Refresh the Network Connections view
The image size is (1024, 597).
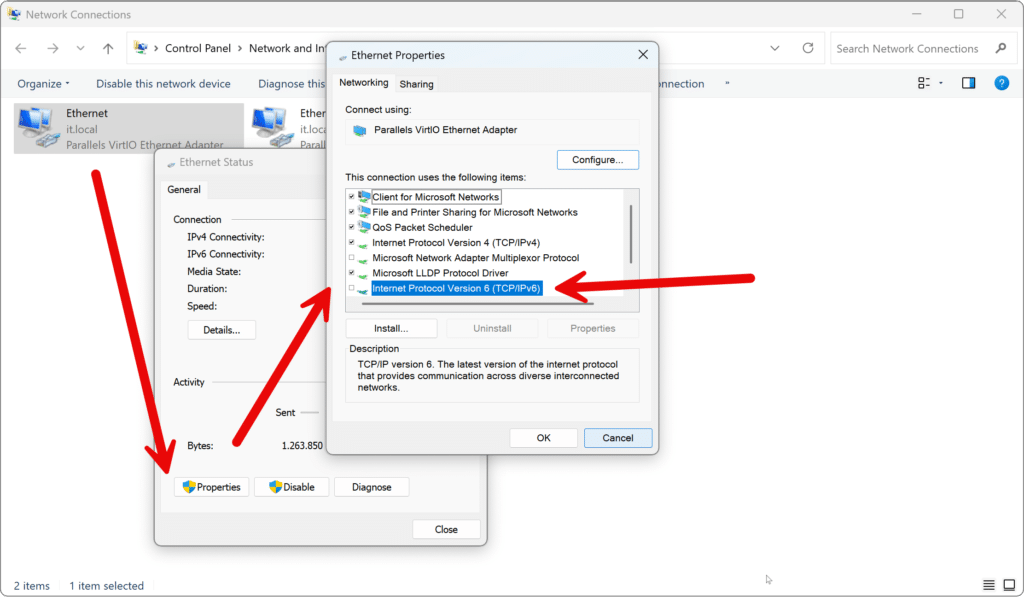806,48
